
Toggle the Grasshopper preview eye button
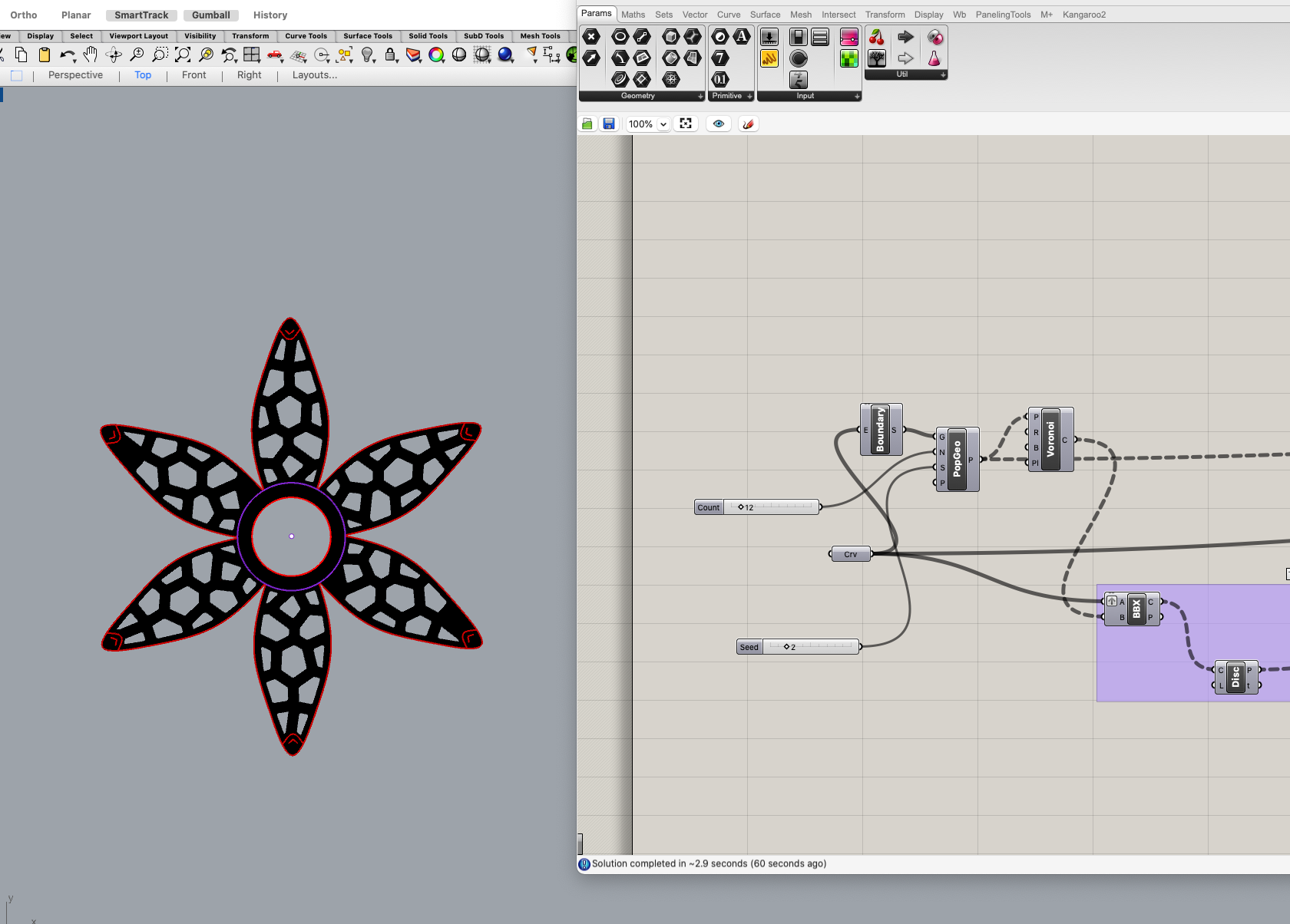click(719, 124)
